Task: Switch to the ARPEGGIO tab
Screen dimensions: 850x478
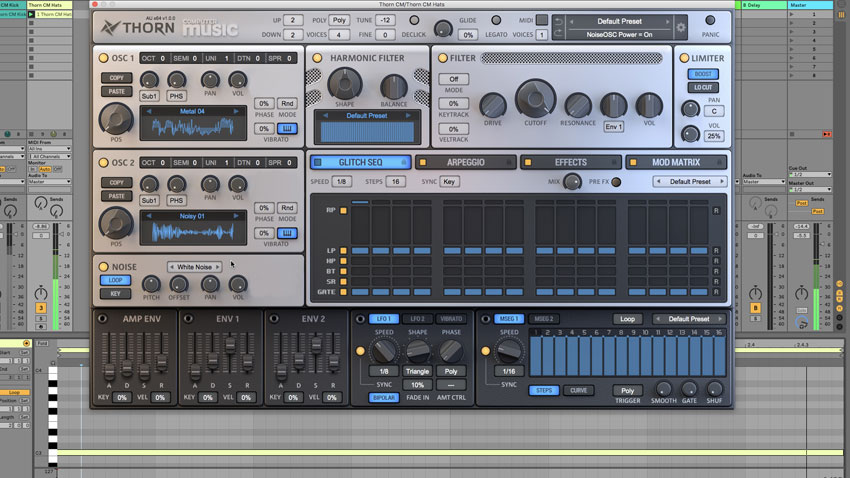Action: tap(466, 162)
